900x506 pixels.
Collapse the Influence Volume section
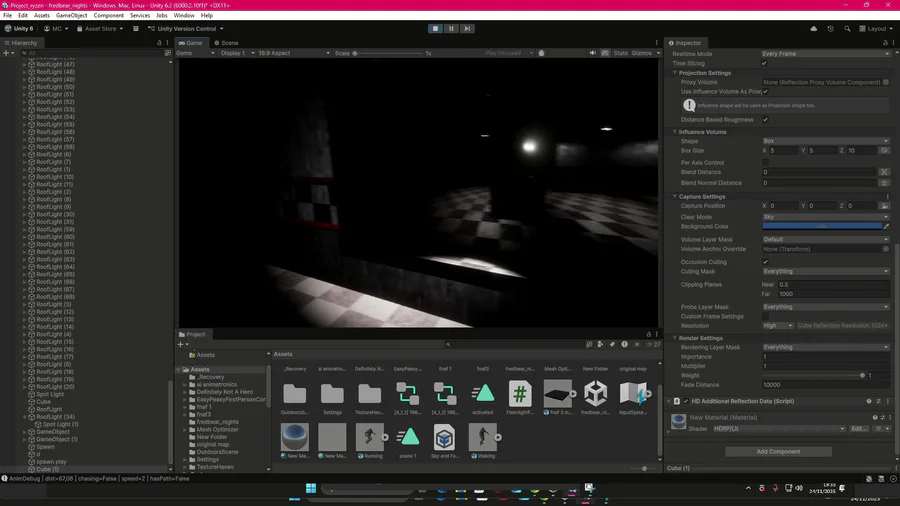tap(675, 132)
